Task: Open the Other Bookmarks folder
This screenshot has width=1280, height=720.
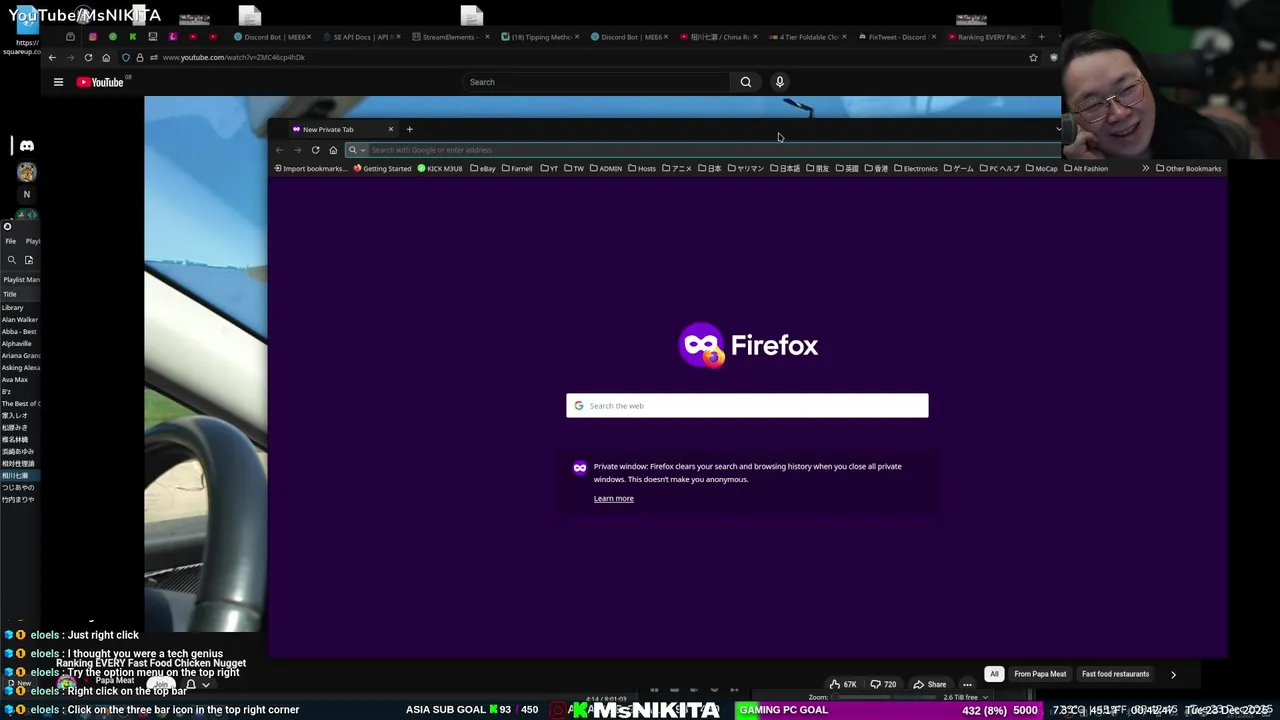Action: click(1188, 168)
